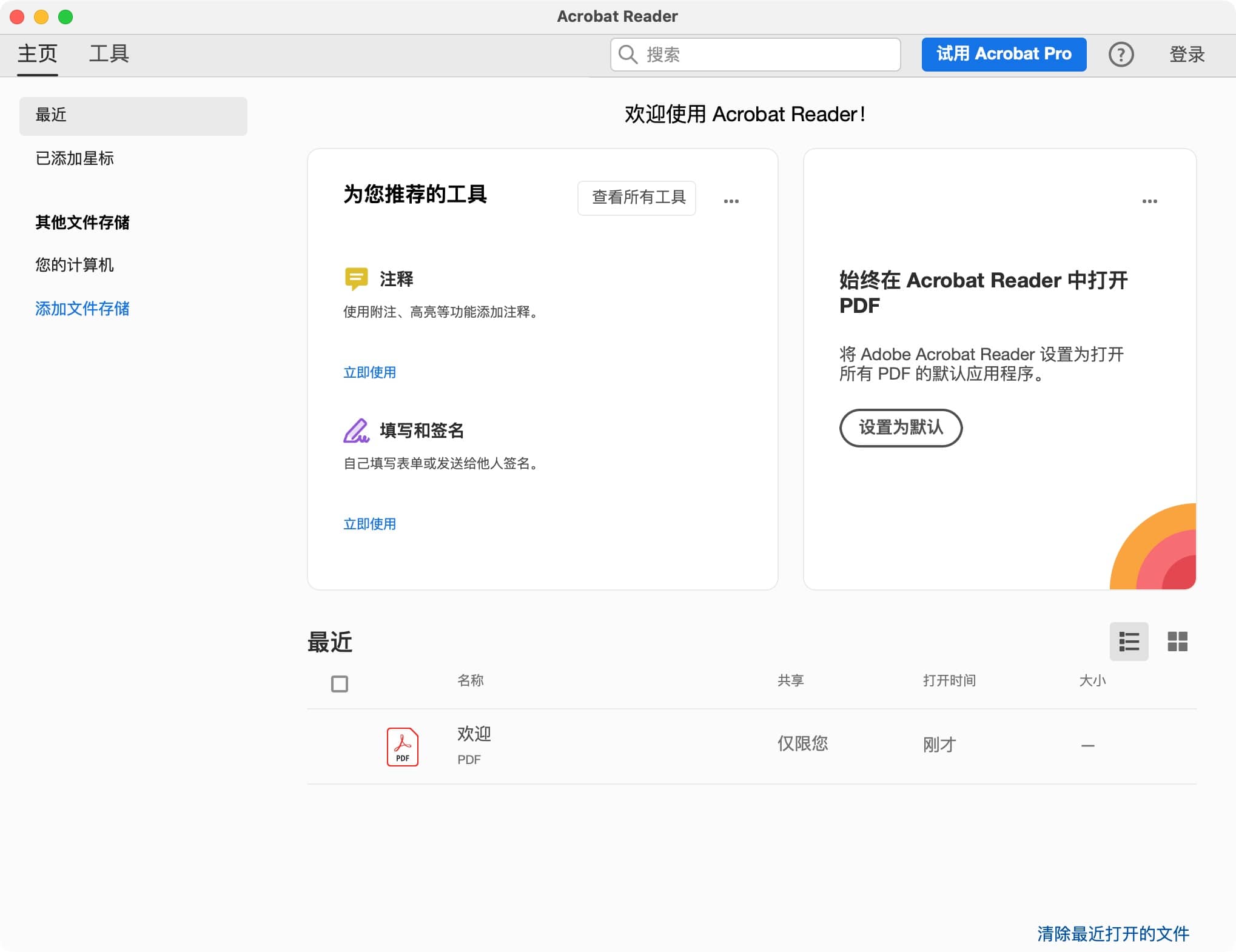The height and width of the screenshot is (952, 1236).
Task: Switch to list view of recent files
Action: tap(1128, 641)
